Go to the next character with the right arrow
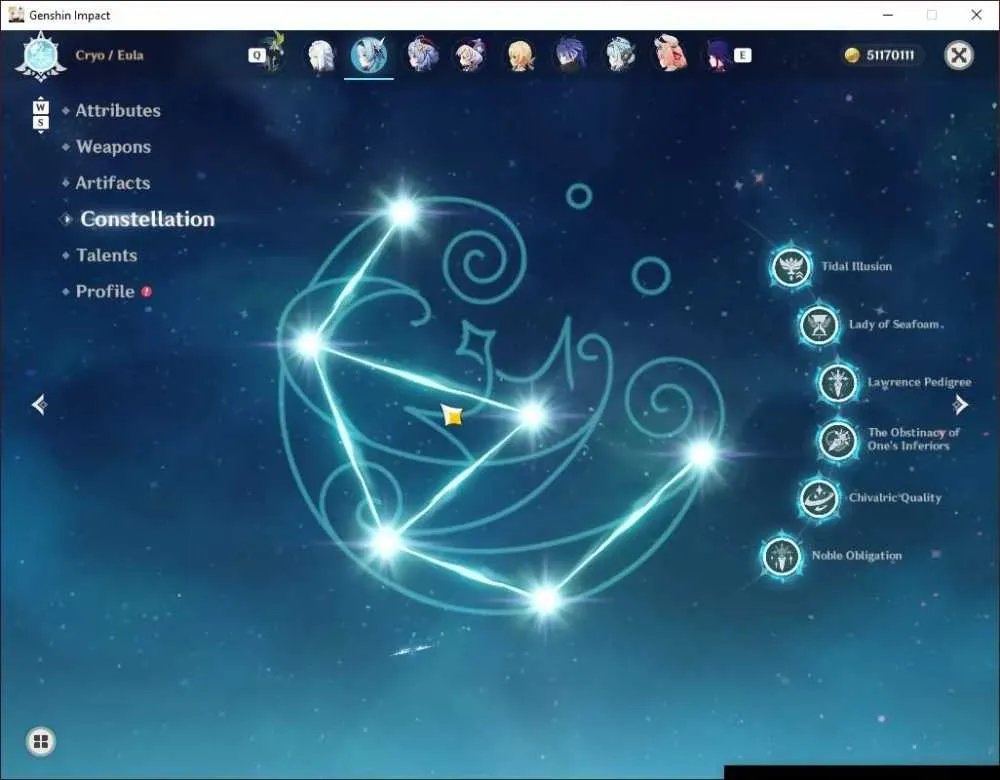This screenshot has height=780, width=1000. (960, 404)
